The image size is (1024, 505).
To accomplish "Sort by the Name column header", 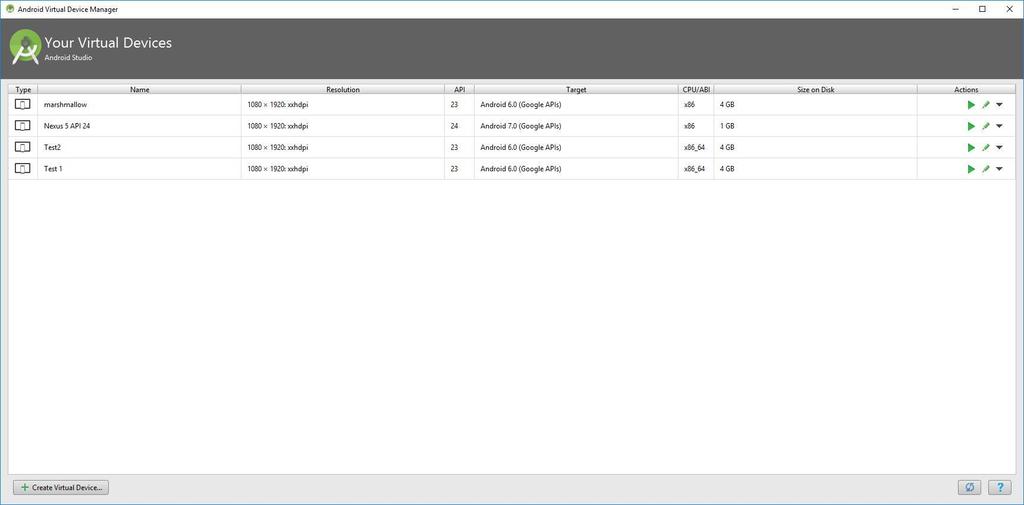I will click(140, 90).
